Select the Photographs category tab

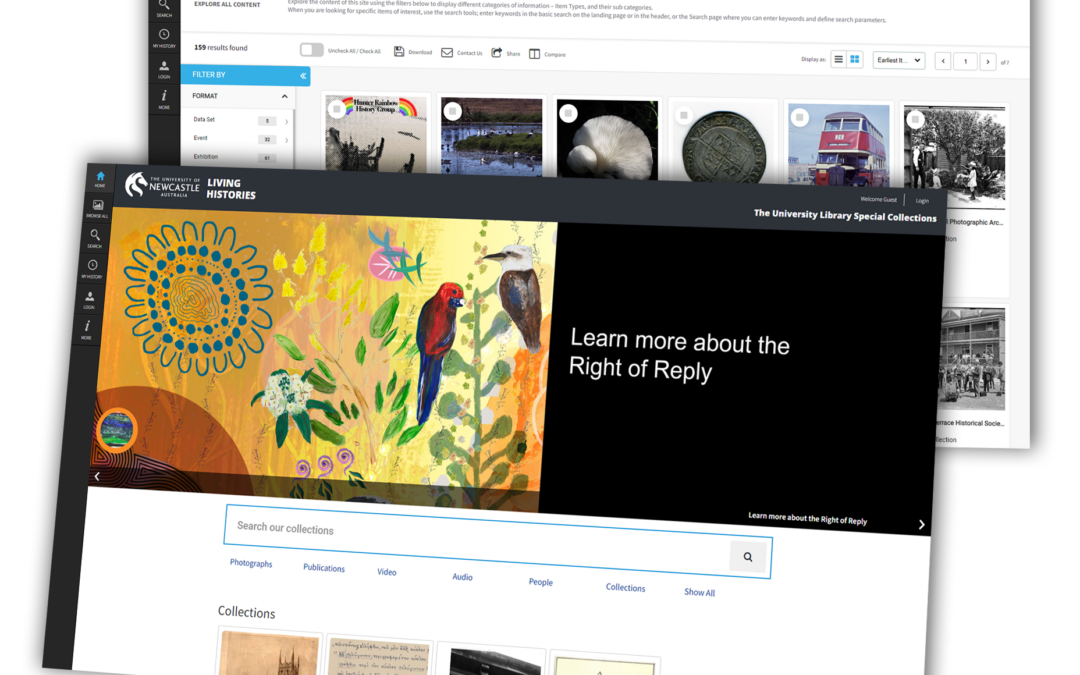pyautogui.click(x=251, y=563)
